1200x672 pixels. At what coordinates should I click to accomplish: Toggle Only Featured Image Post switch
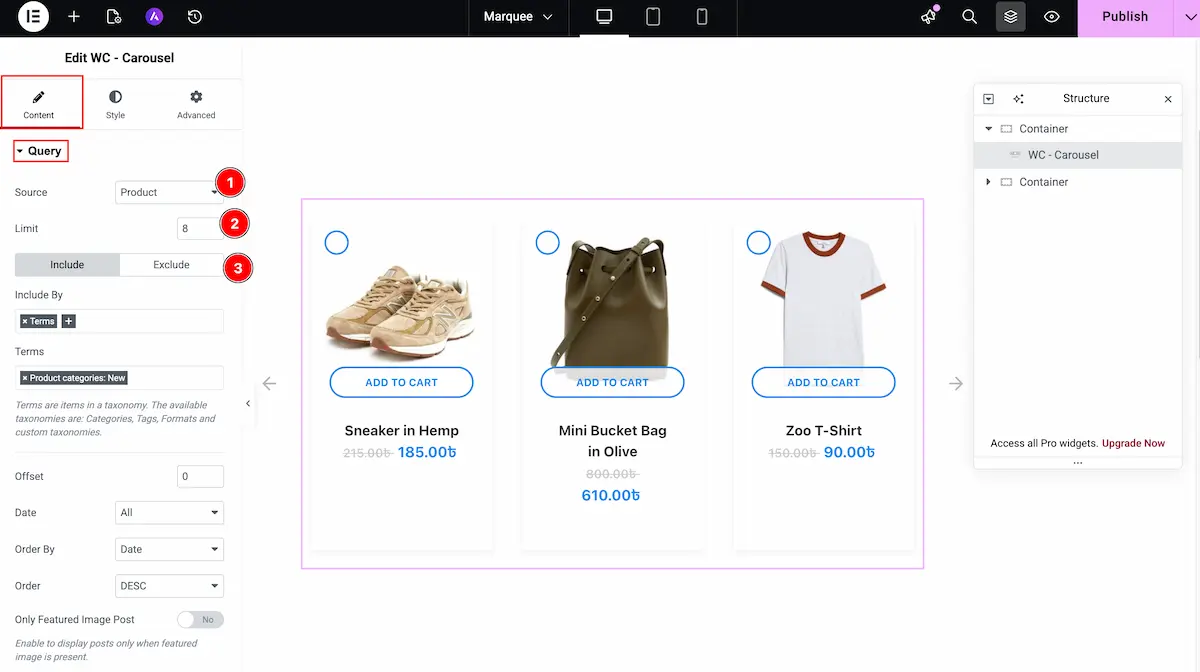point(200,620)
